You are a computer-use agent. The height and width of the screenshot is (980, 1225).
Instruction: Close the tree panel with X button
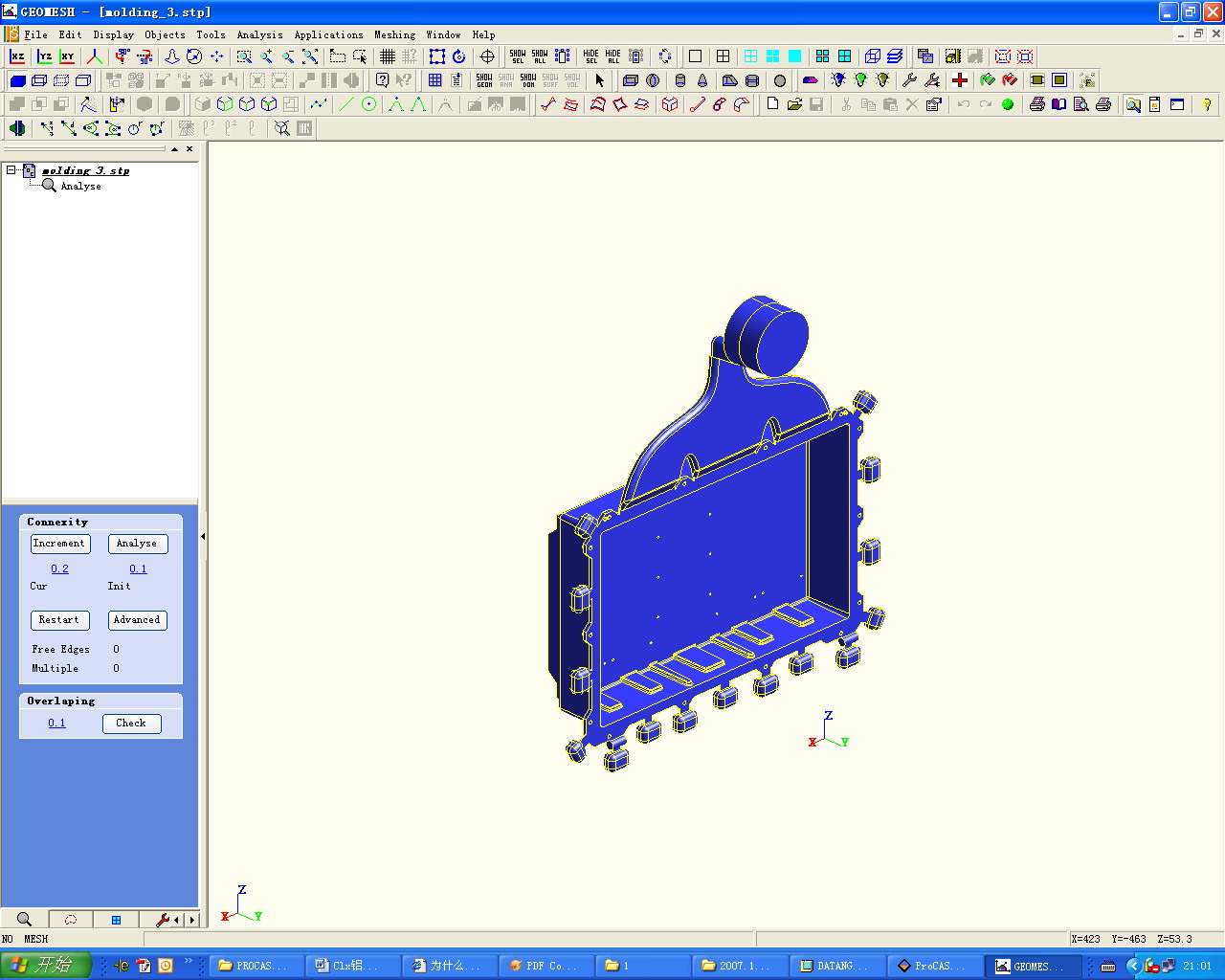click(x=189, y=149)
